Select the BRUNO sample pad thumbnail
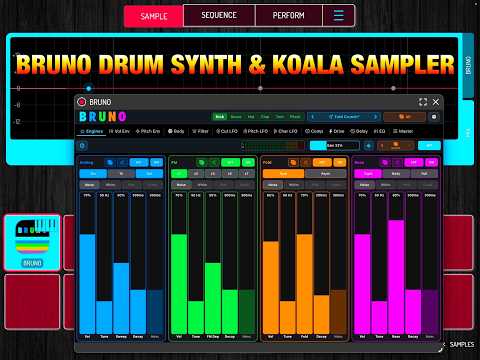The width and height of the screenshot is (480, 360). click(x=32, y=242)
